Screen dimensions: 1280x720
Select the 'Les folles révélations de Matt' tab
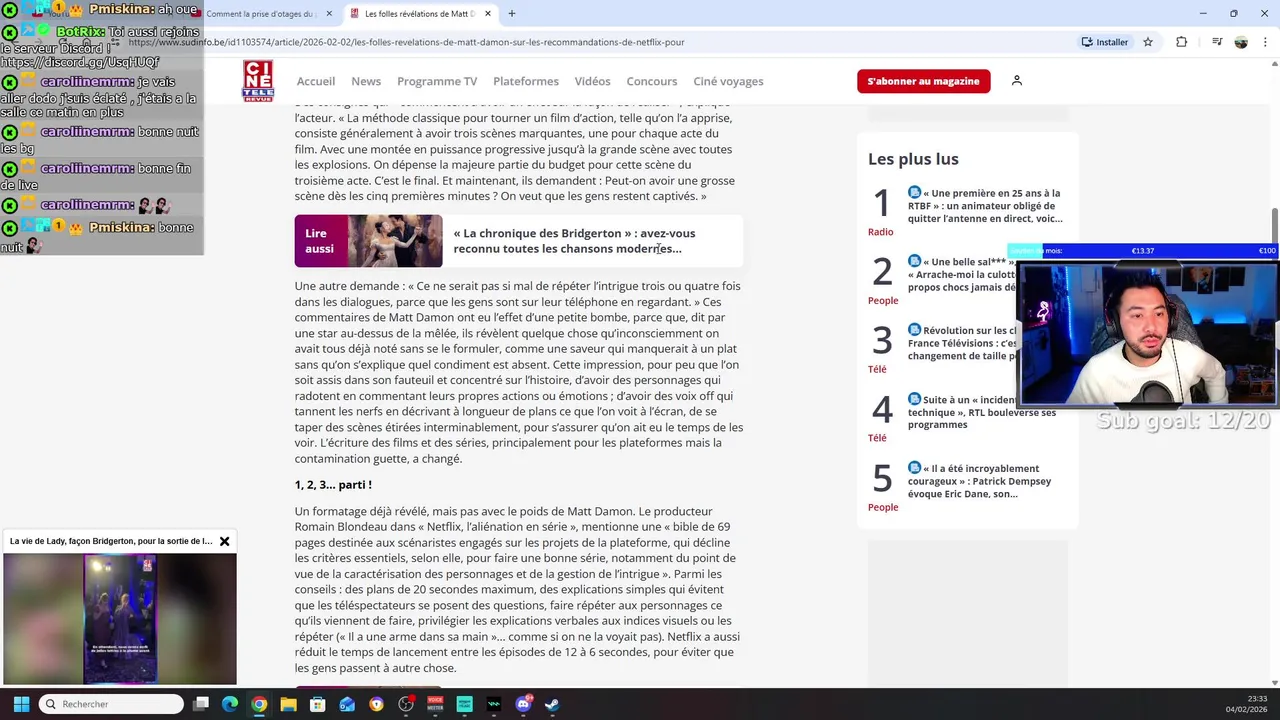pos(420,14)
